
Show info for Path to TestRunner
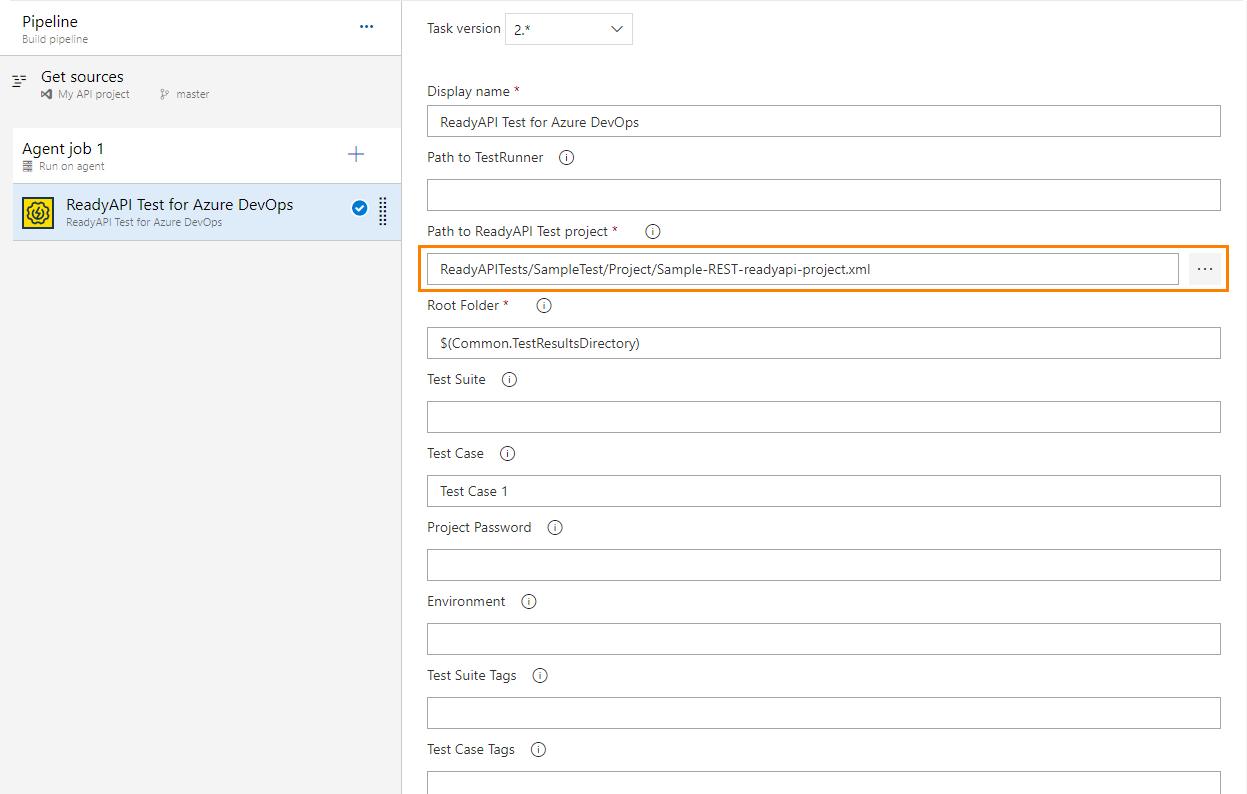566,157
